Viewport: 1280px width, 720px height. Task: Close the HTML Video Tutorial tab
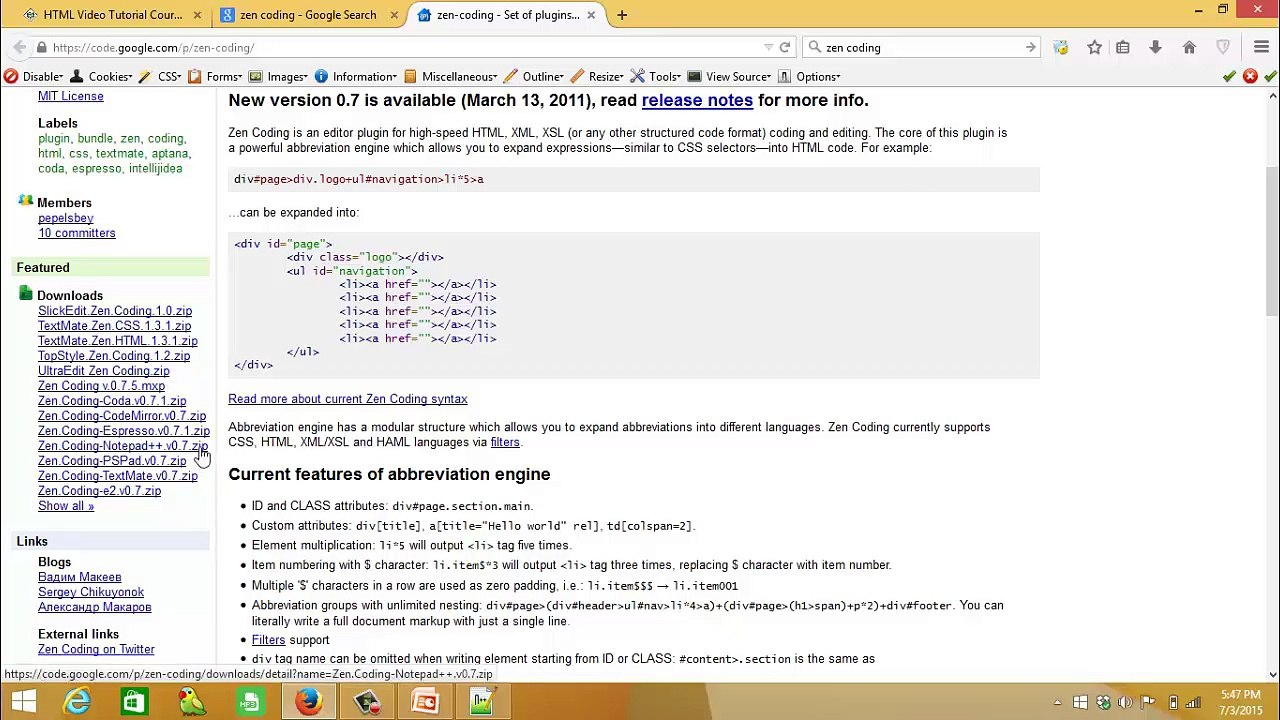pyautogui.click(x=197, y=15)
